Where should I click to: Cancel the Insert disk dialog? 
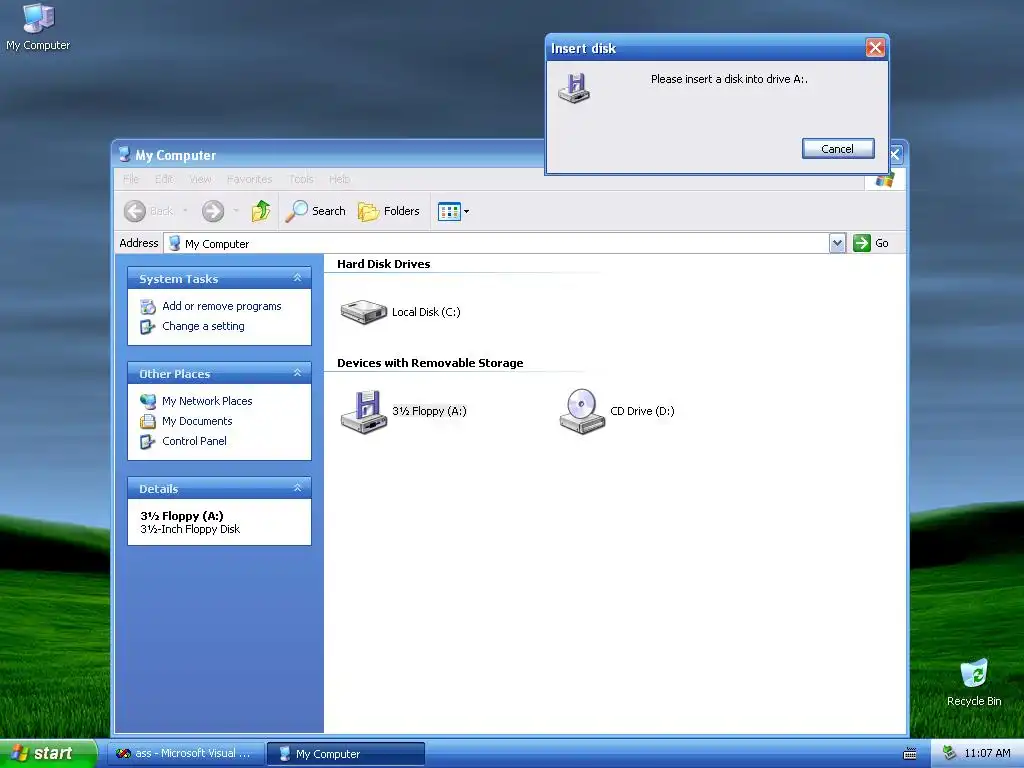(837, 149)
